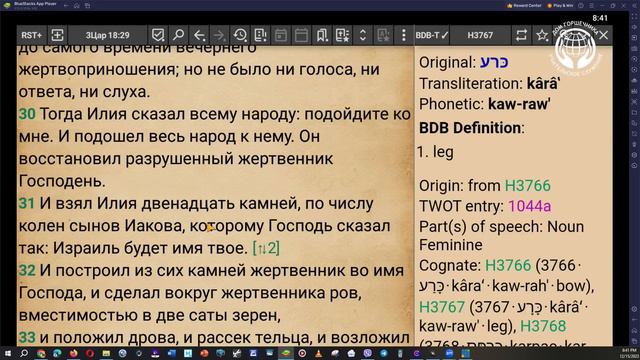
Task: Toggle the sync arrows icon in dictionary panel
Action: tap(521, 35)
